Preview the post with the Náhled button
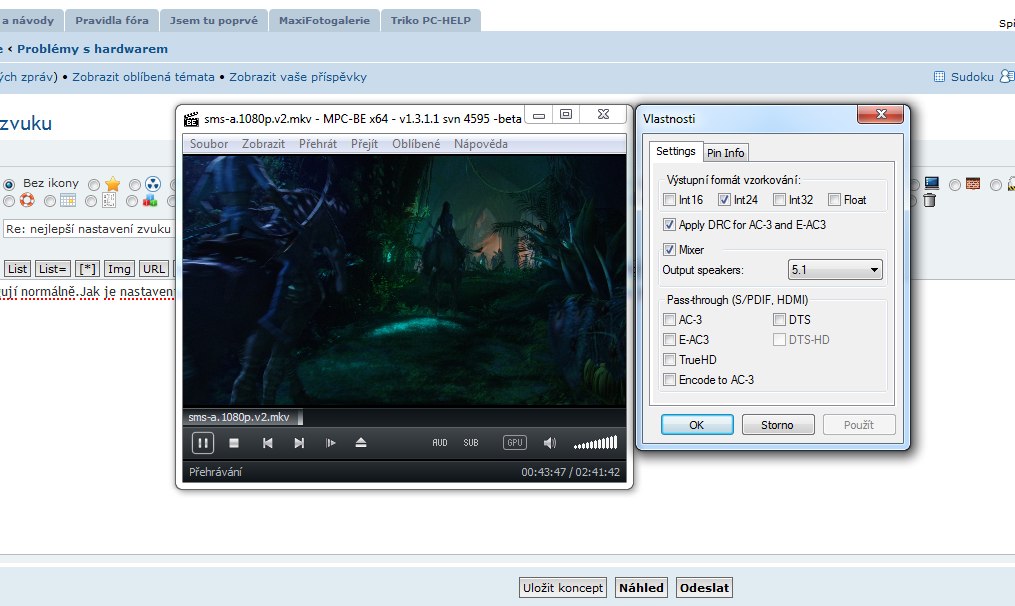The image size is (1015, 606). click(x=641, y=588)
